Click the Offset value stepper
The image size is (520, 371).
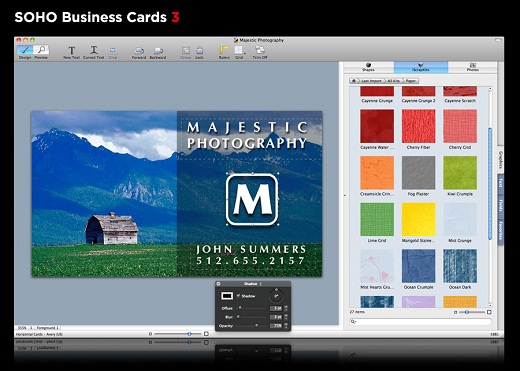tap(286, 308)
